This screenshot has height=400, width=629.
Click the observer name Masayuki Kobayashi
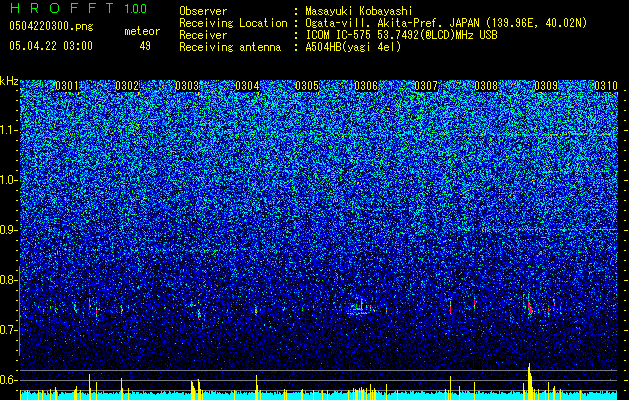pyautogui.click(x=358, y=11)
